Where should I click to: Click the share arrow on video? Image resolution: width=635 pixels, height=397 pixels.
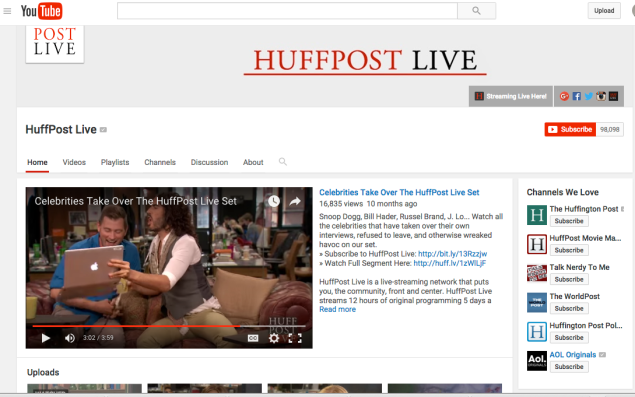[x=295, y=201]
